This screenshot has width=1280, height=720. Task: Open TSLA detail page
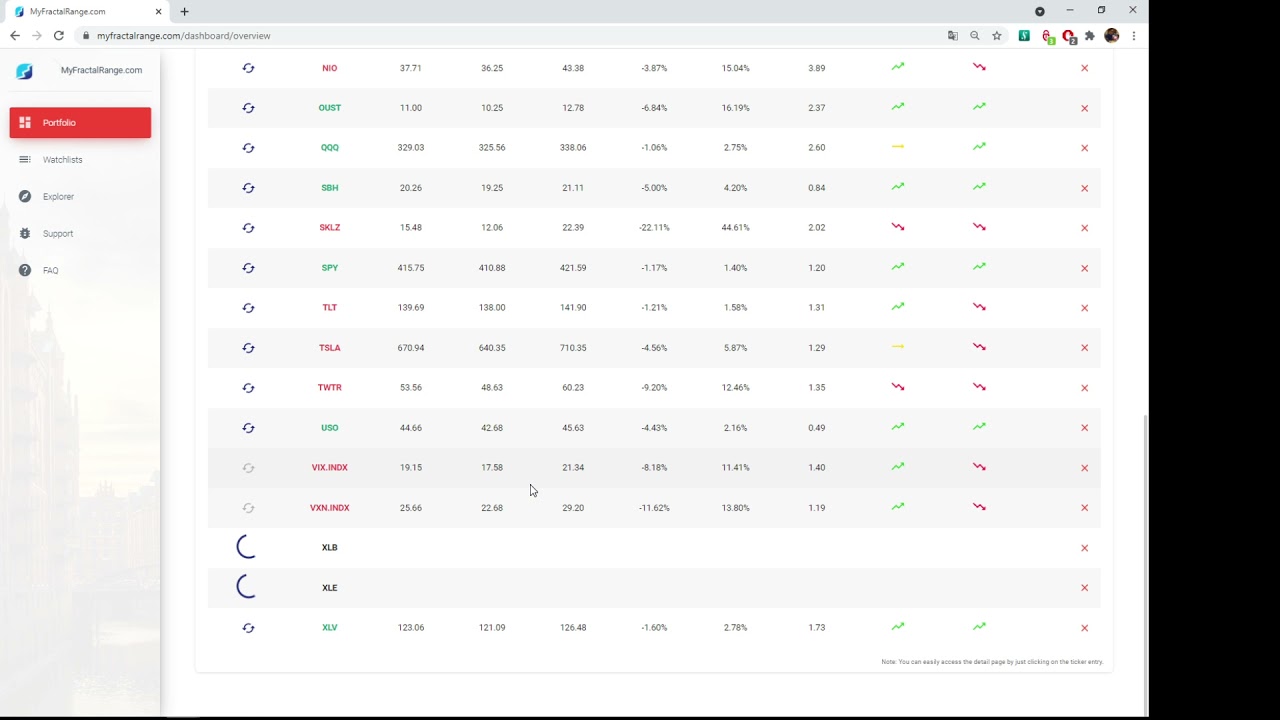329,348
